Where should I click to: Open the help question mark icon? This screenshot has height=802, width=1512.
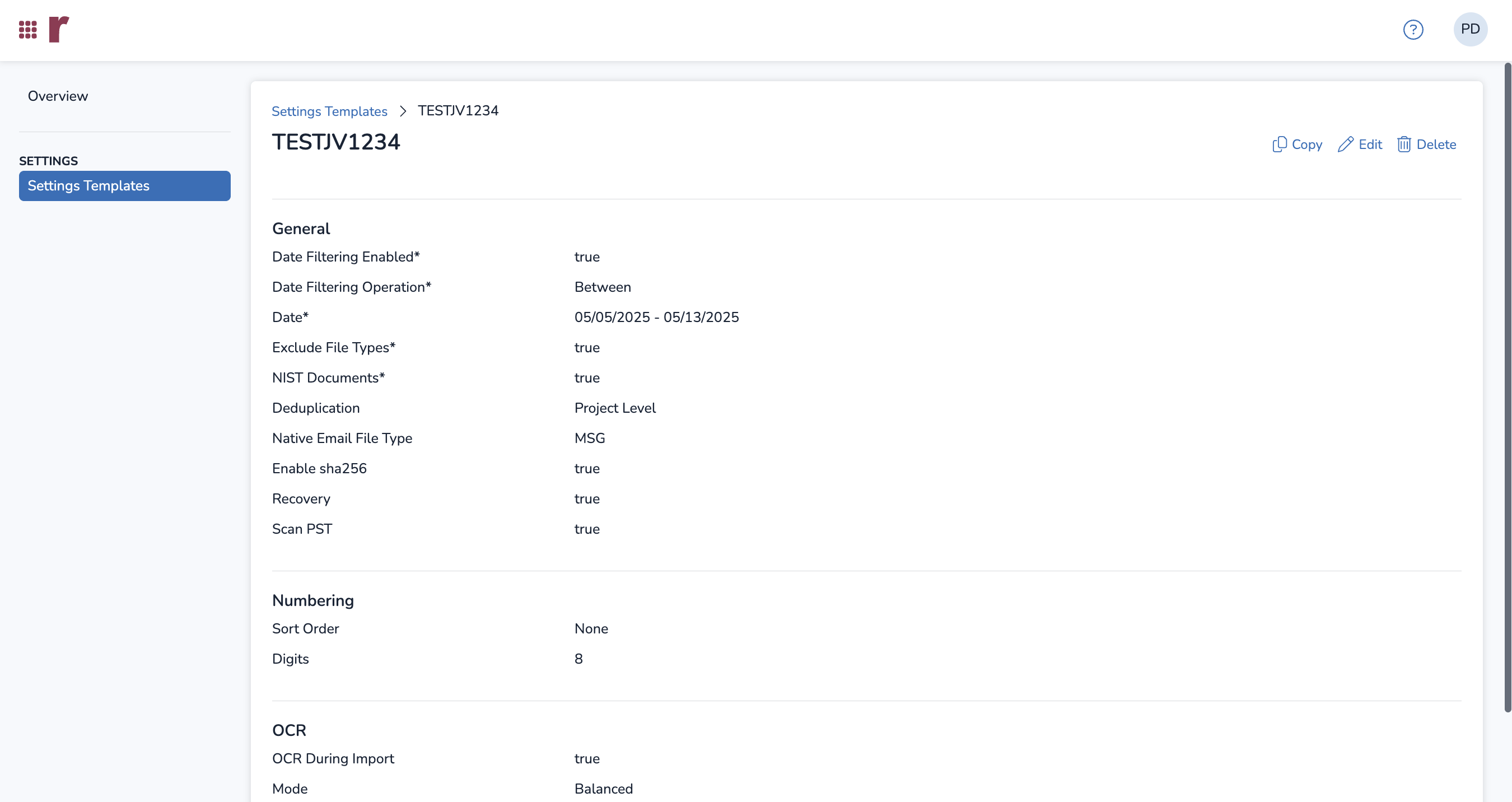click(x=1413, y=29)
